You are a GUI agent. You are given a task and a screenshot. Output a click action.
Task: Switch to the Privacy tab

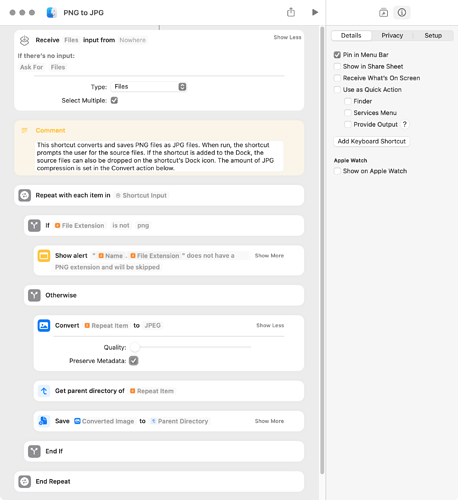pyautogui.click(x=392, y=35)
